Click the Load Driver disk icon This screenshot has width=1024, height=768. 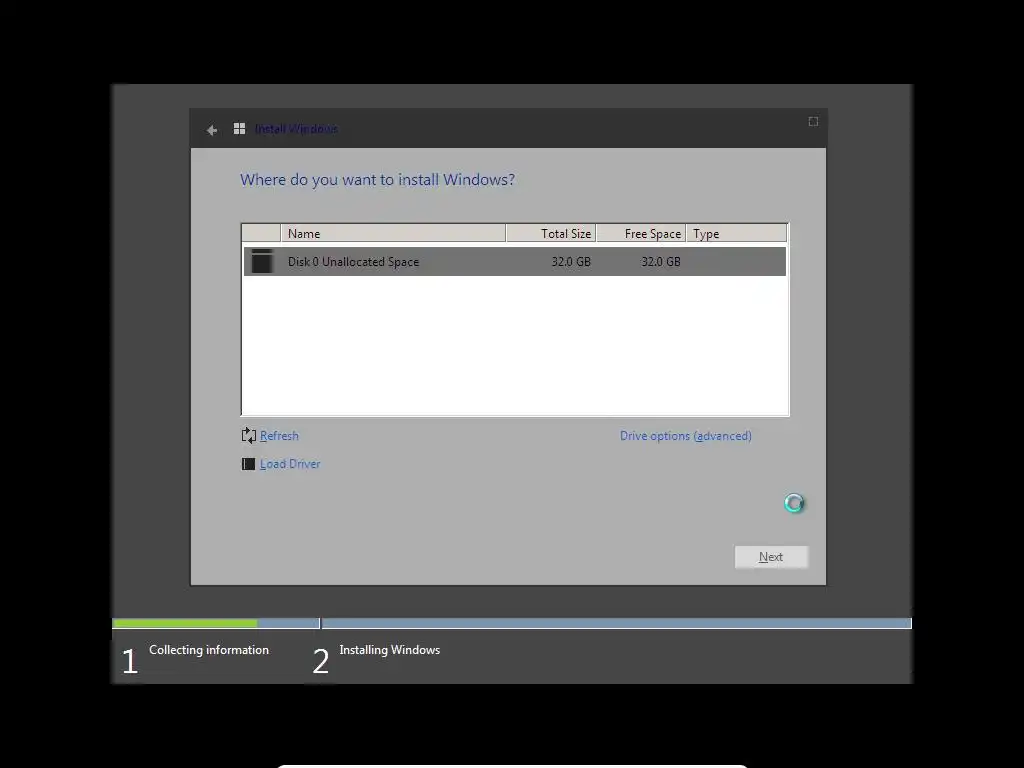click(248, 464)
